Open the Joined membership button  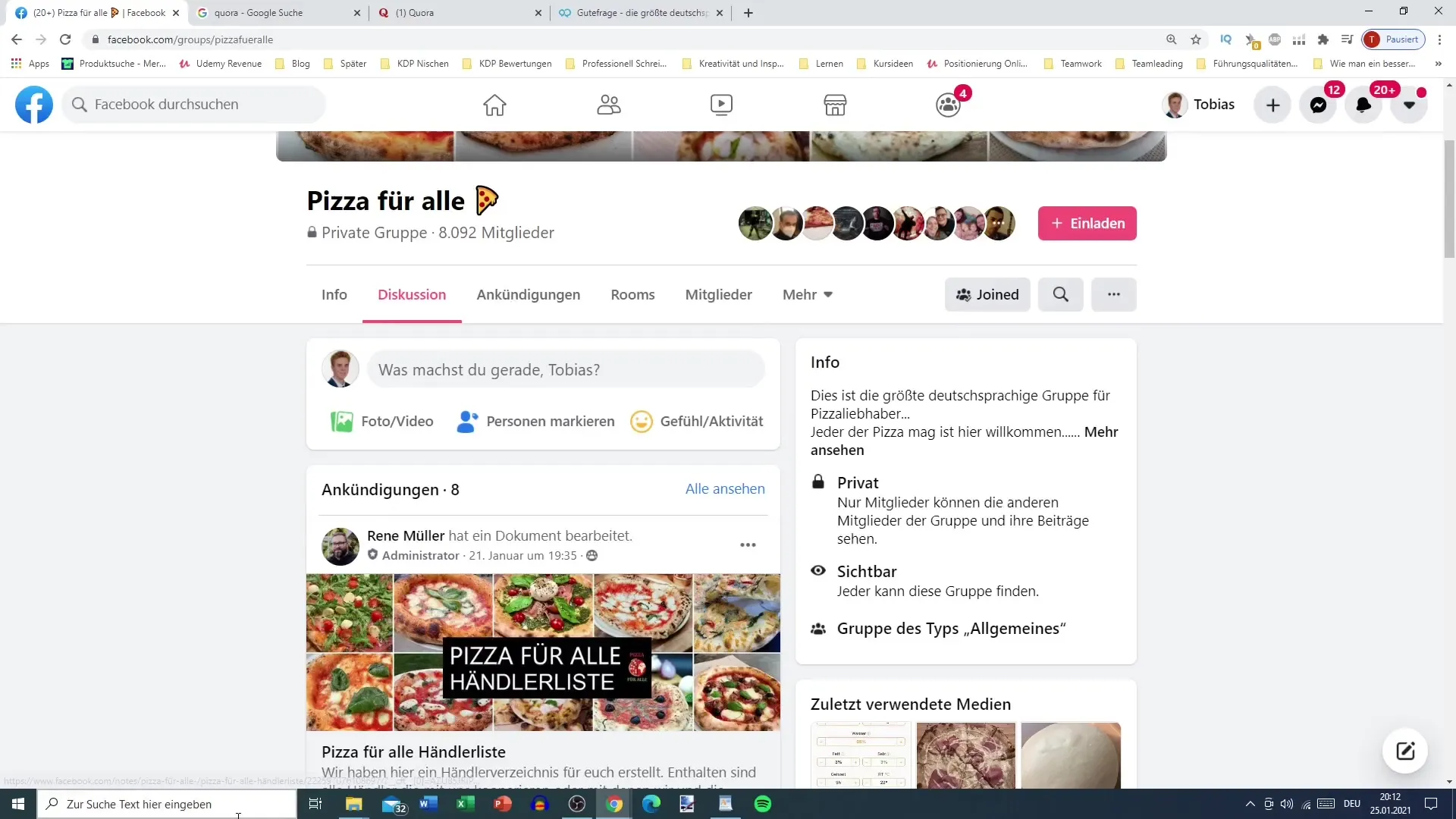(987, 294)
